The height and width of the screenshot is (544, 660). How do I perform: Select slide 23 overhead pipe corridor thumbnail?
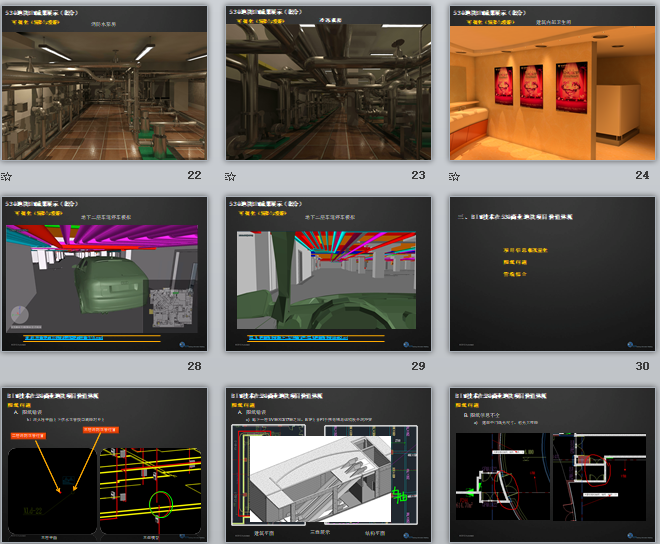329,83
